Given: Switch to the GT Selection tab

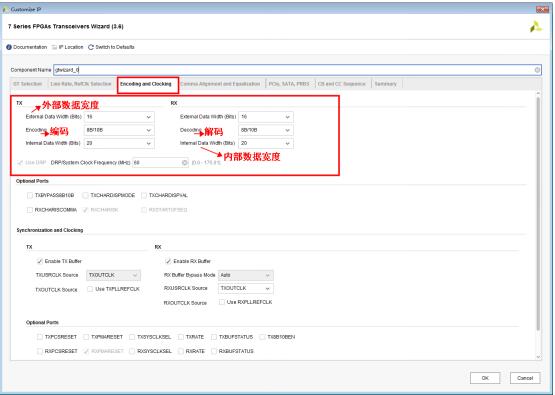Looking at the screenshot, I should (28, 84).
